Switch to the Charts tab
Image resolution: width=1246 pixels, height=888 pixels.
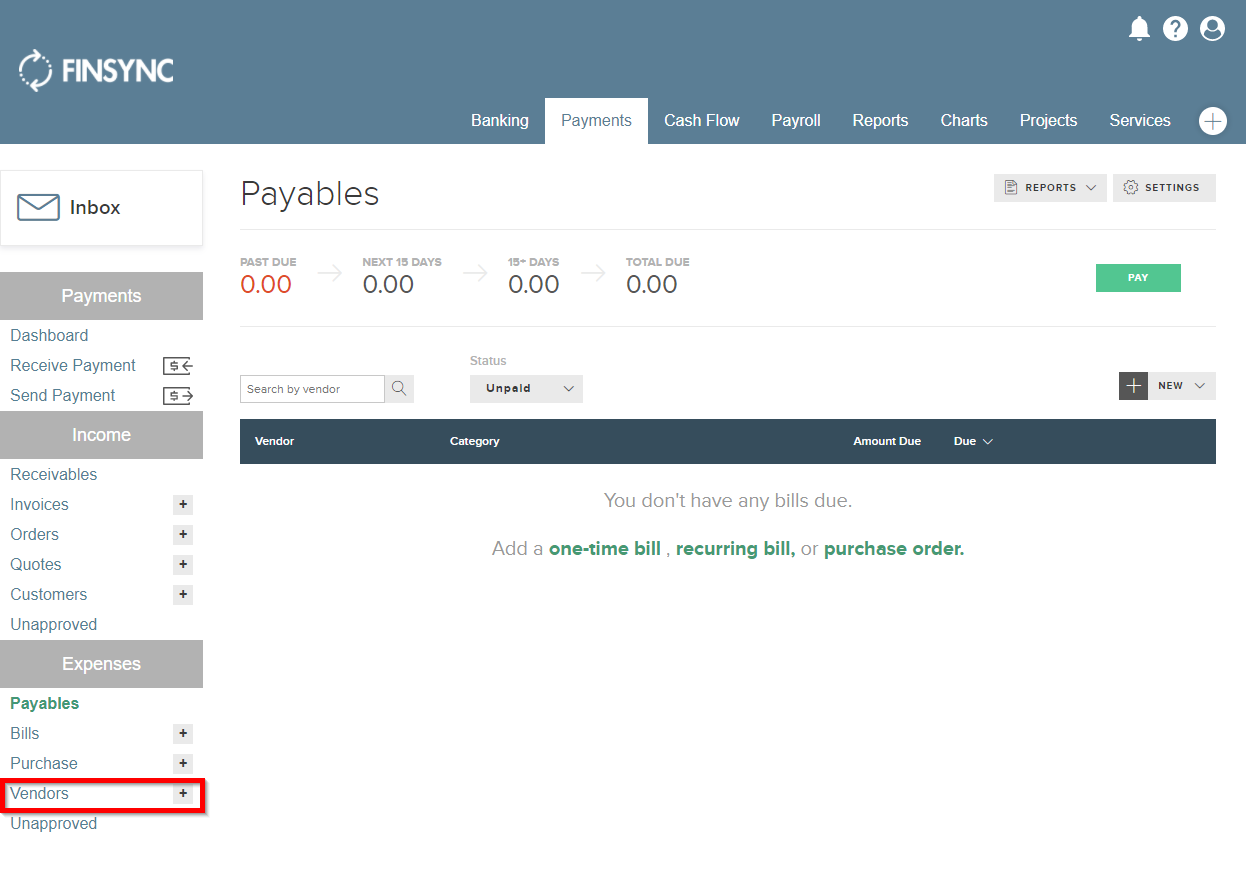click(964, 121)
